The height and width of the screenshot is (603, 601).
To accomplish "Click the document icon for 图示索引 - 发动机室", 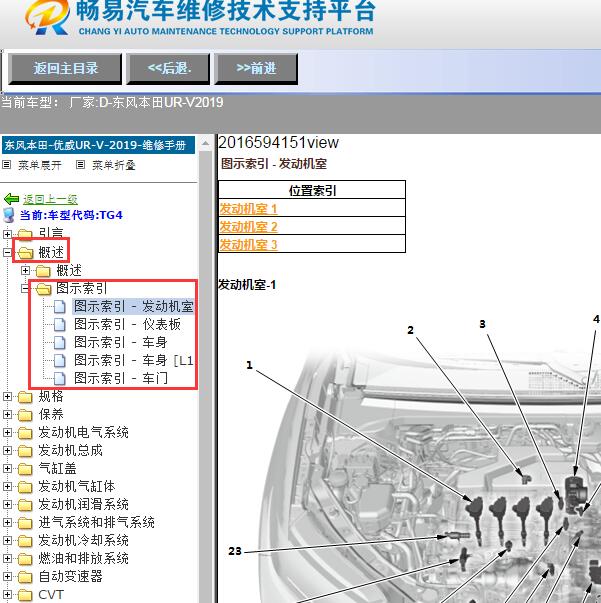I will coord(60,306).
